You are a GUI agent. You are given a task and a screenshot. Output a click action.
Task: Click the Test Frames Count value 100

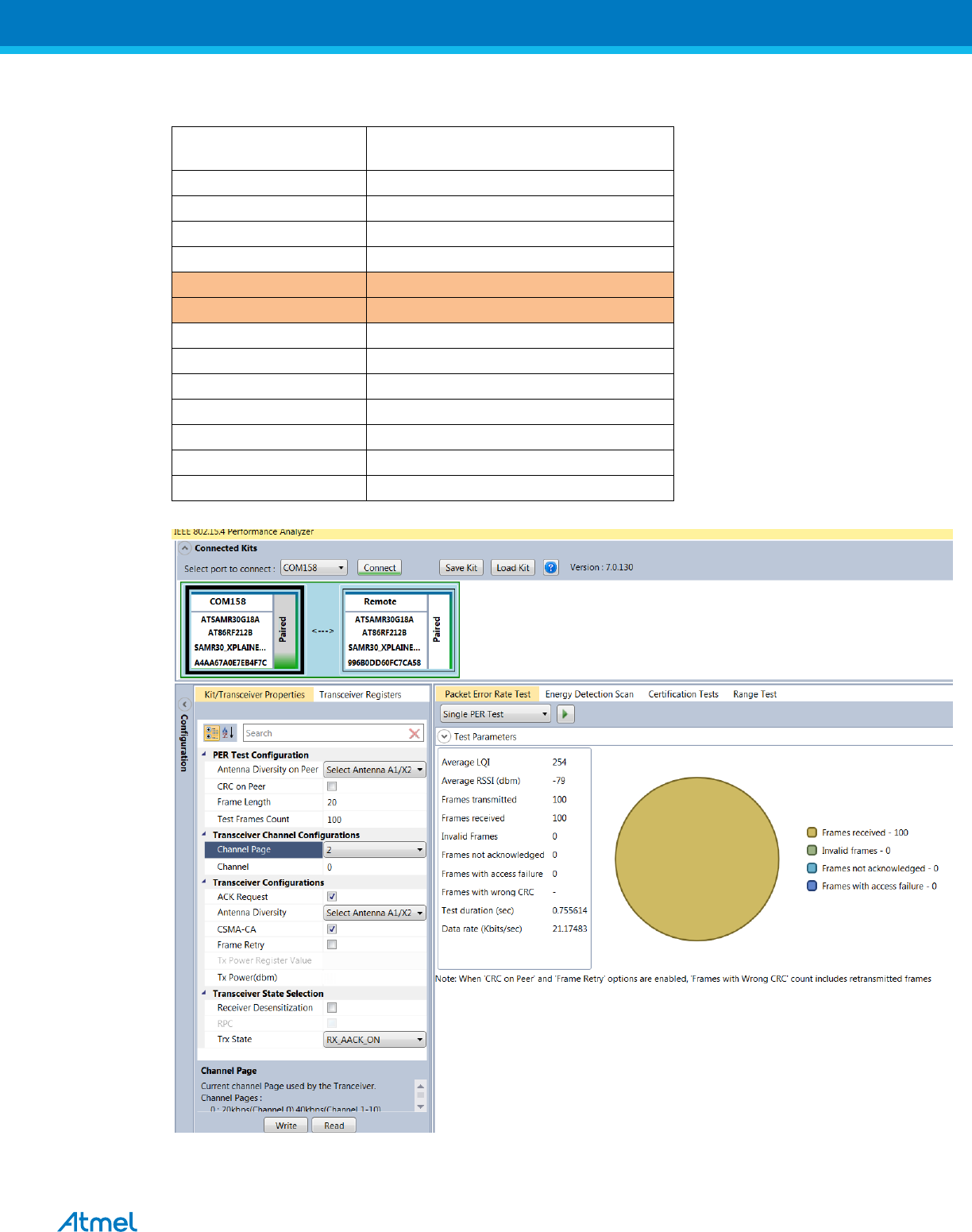tap(375, 820)
